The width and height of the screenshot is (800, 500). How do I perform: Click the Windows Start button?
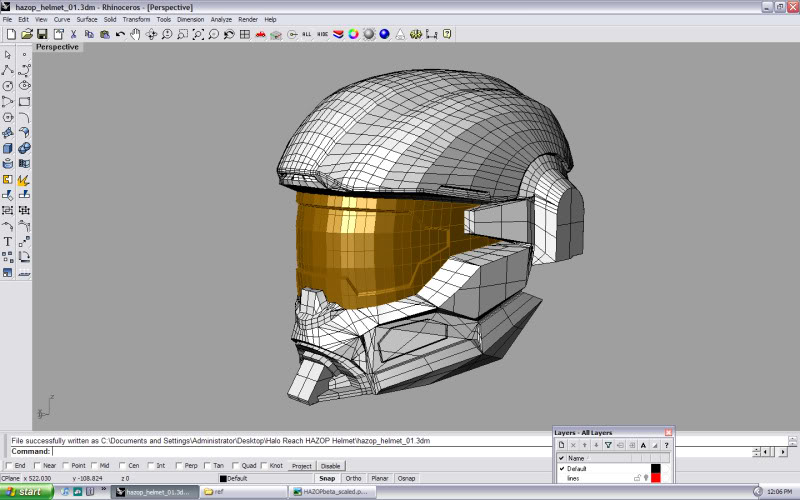[27, 492]
